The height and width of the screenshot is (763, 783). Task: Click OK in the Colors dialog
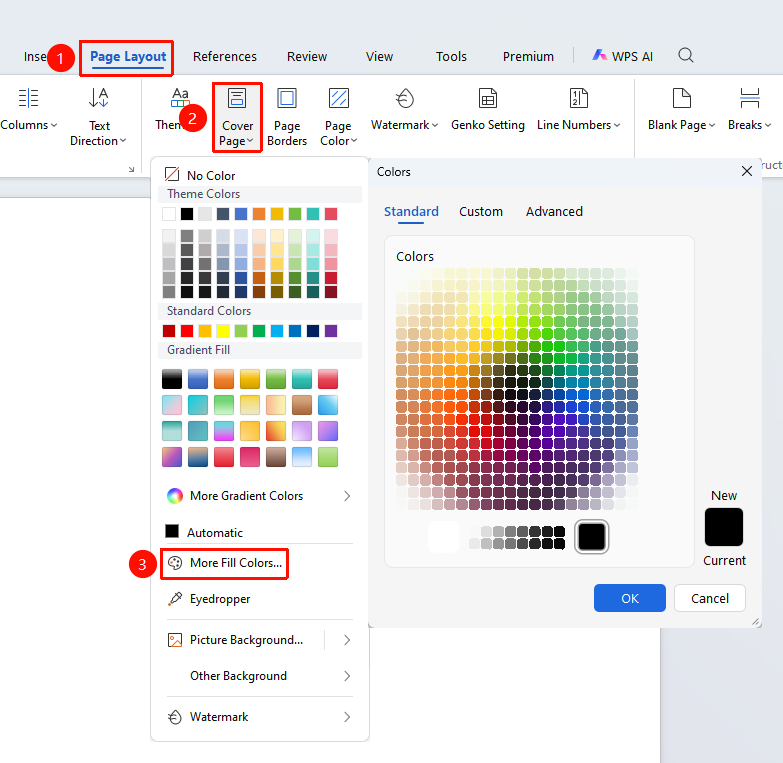(x=629, y=598)
